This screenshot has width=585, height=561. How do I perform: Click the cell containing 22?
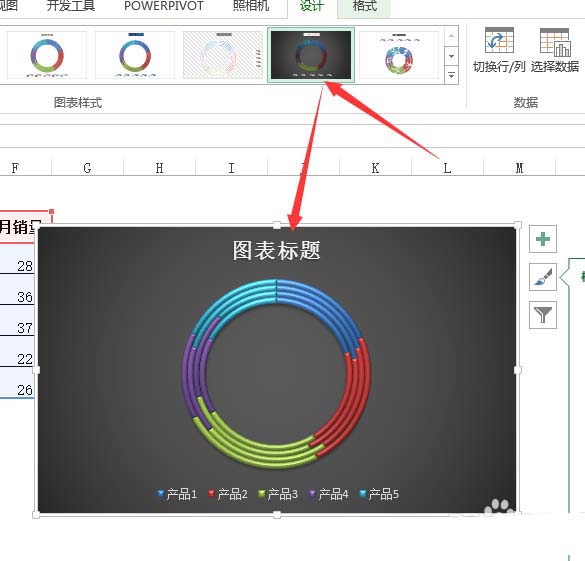point(17,352)
